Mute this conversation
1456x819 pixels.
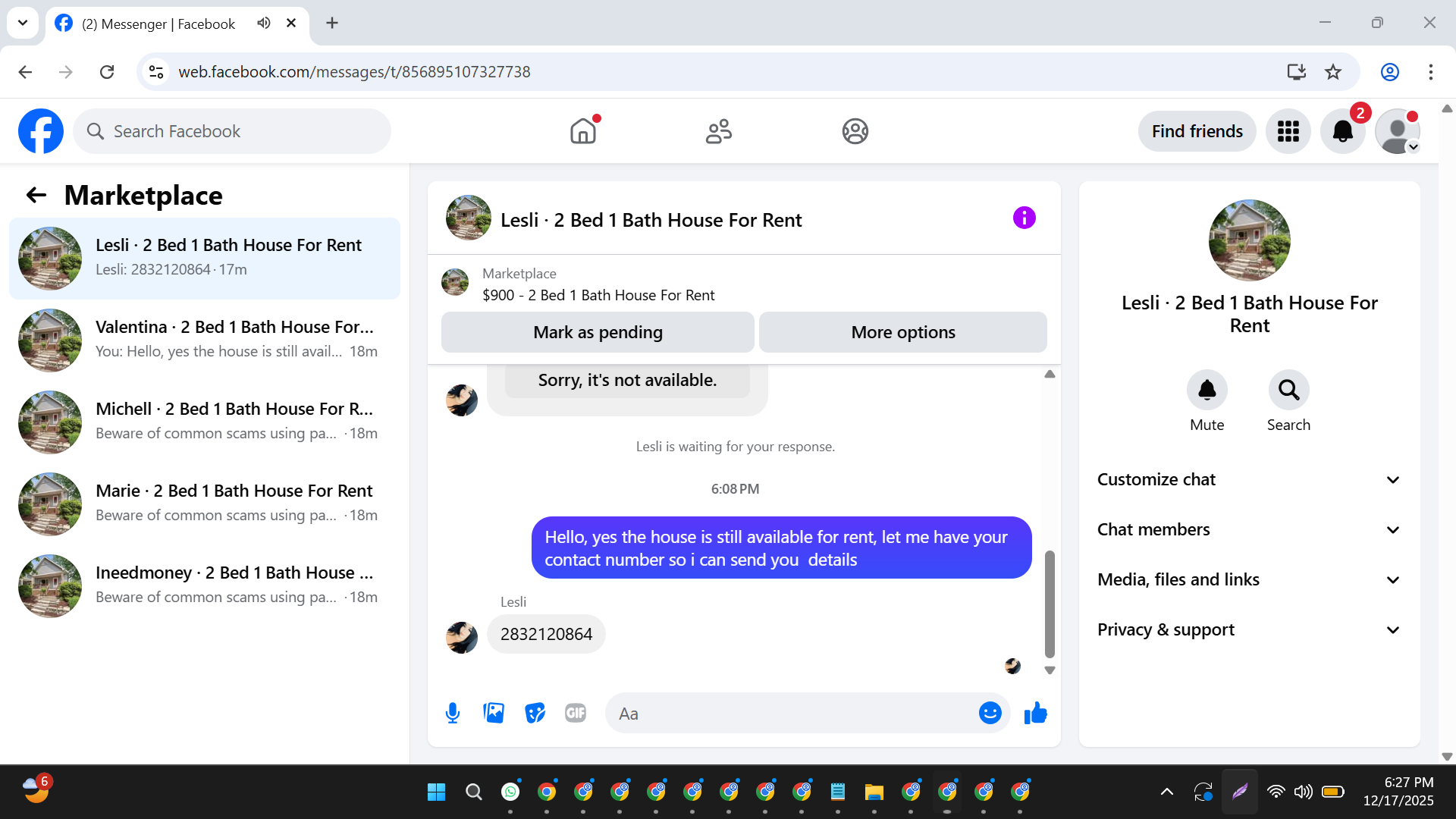tap(1207, 390)
